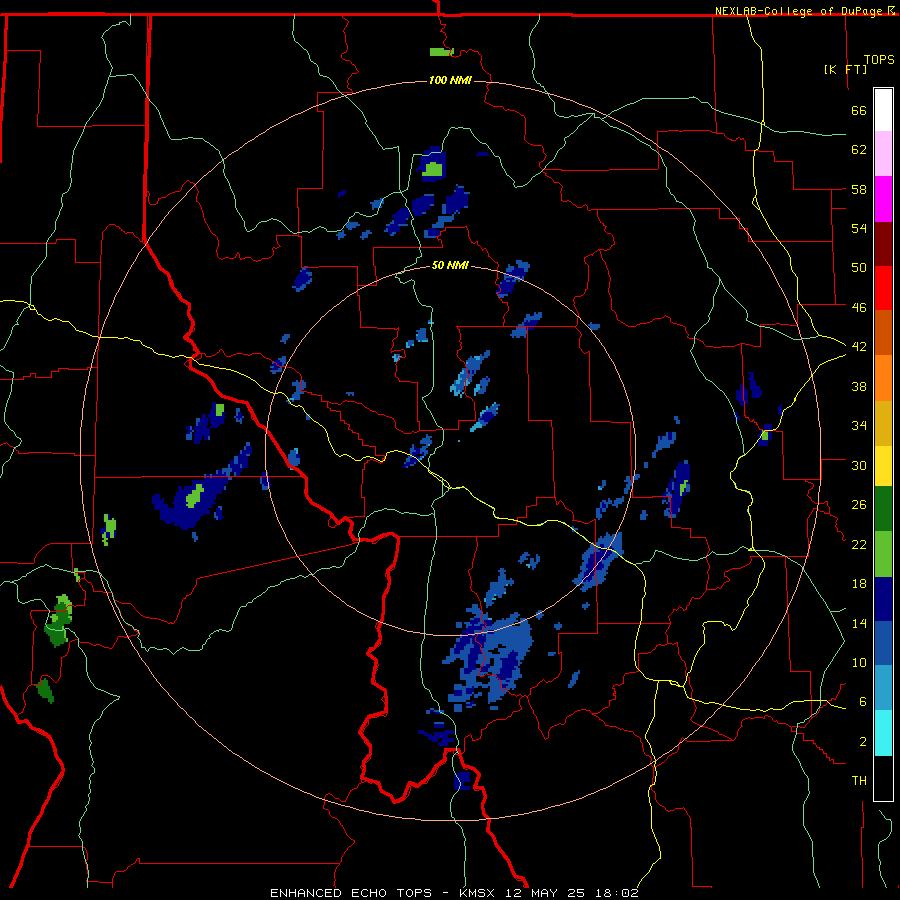Click the legend value "34"

[x=859, y=426]
